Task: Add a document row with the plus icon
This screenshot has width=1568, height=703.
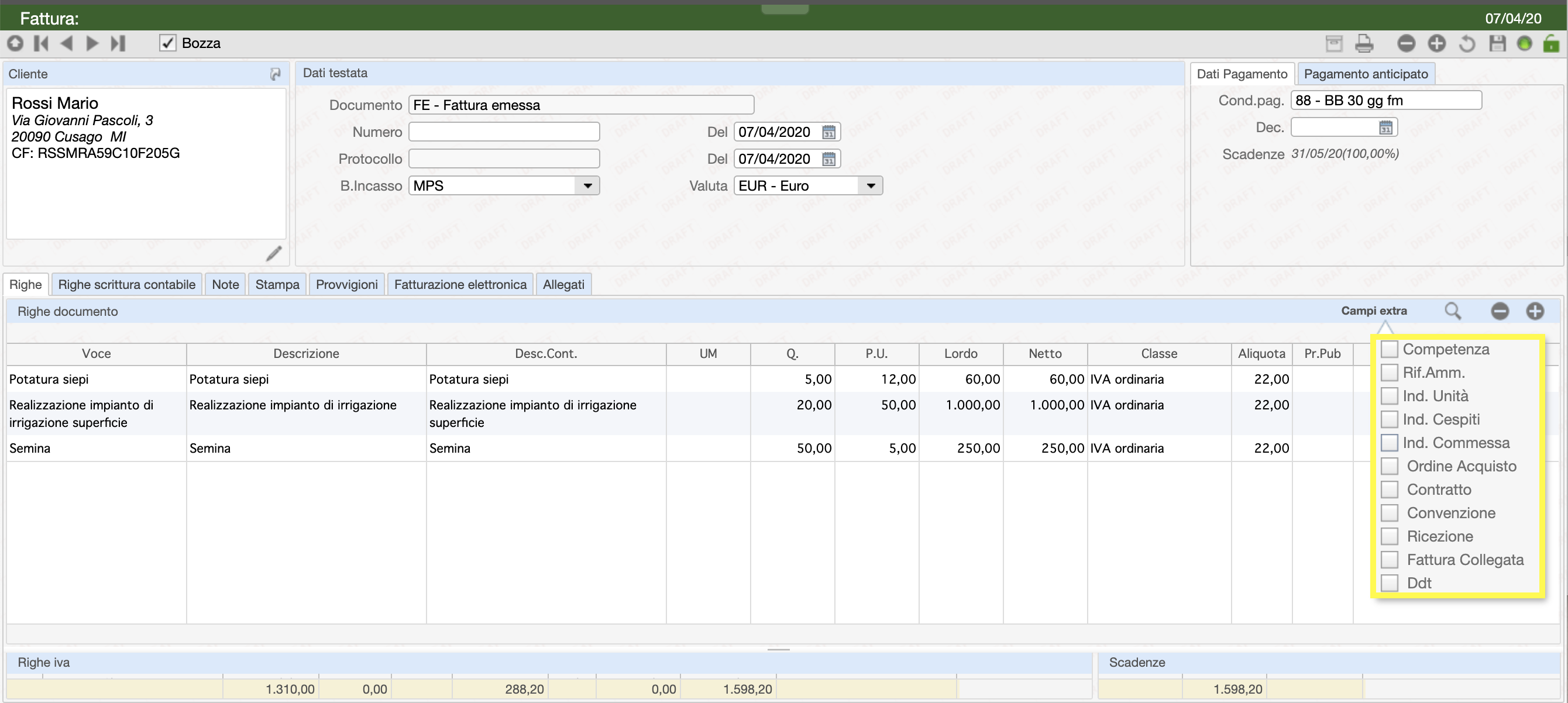Action: 1535,311
